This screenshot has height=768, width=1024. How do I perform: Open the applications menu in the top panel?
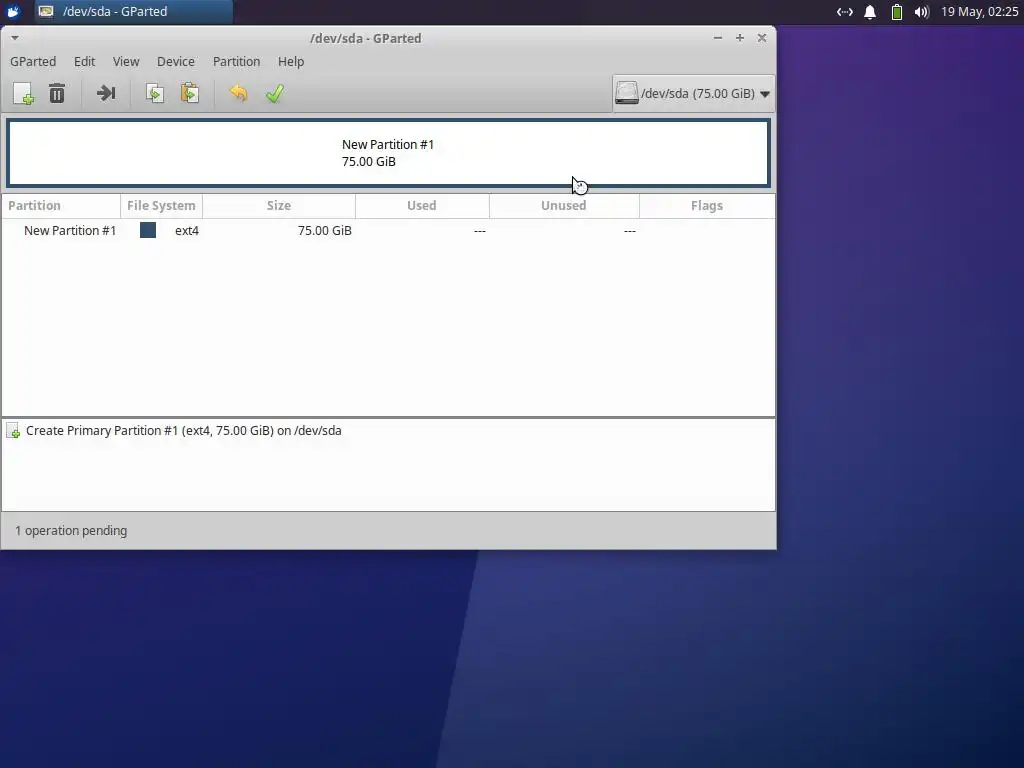(x=13, y=11)
